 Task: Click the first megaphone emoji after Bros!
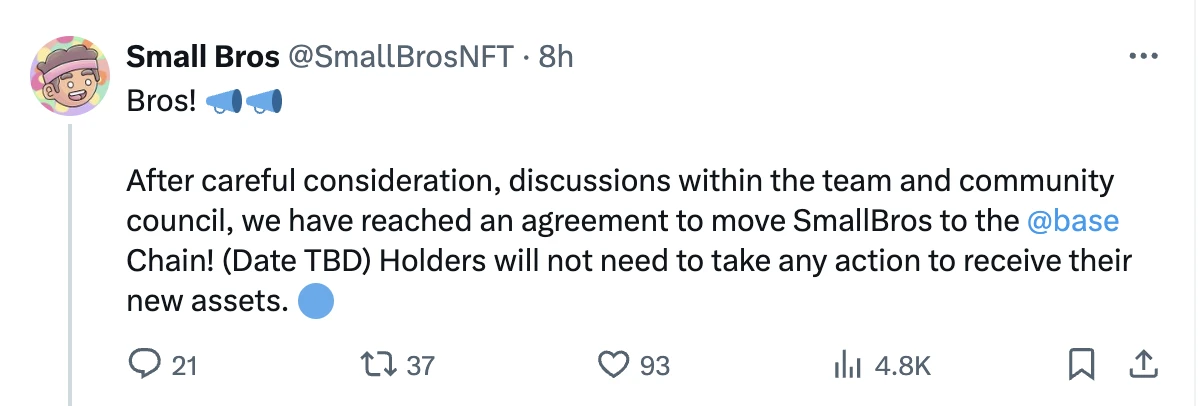coord(223,102)
